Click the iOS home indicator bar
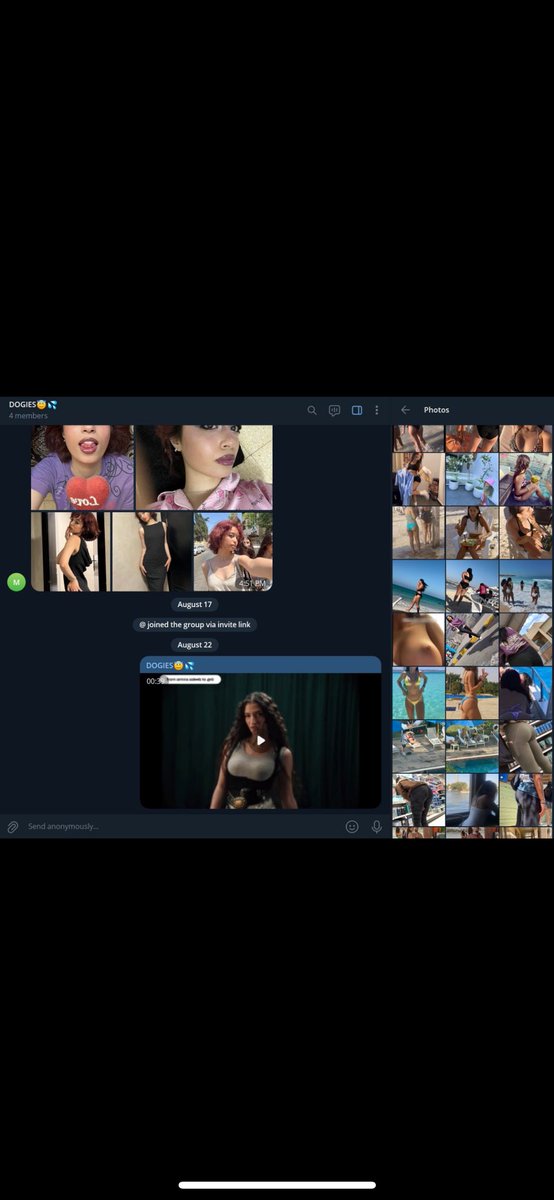This screenshot has width=554, height=1200. coord(277,1185)
